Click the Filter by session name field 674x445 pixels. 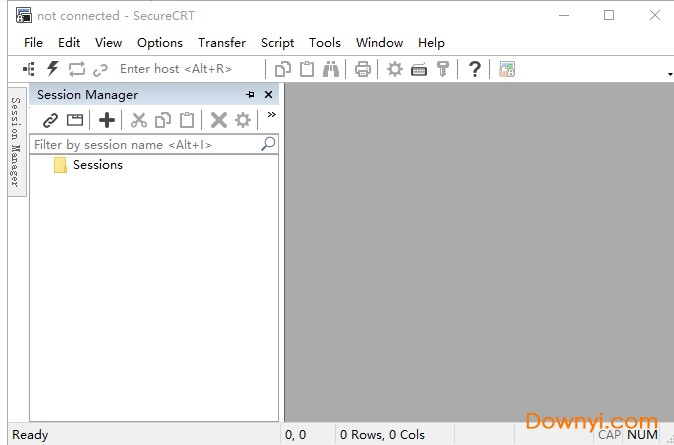[145, 145]
